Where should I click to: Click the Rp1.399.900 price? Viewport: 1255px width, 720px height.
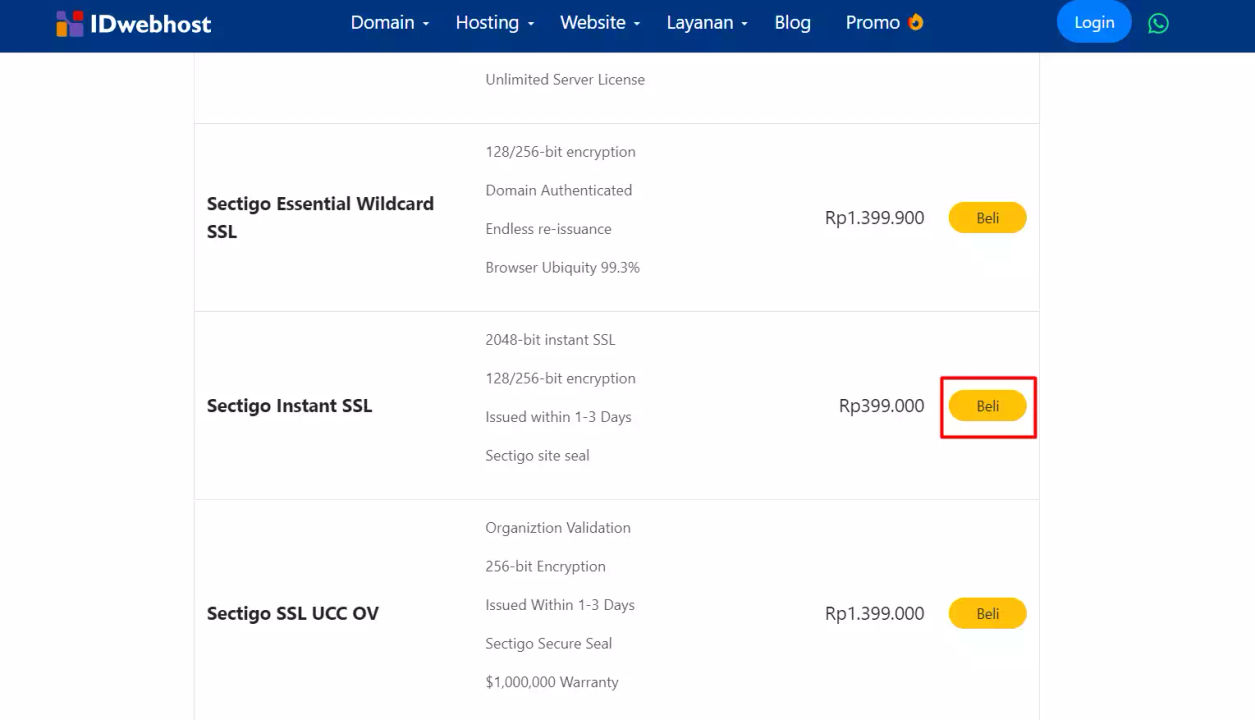point(874,218)
